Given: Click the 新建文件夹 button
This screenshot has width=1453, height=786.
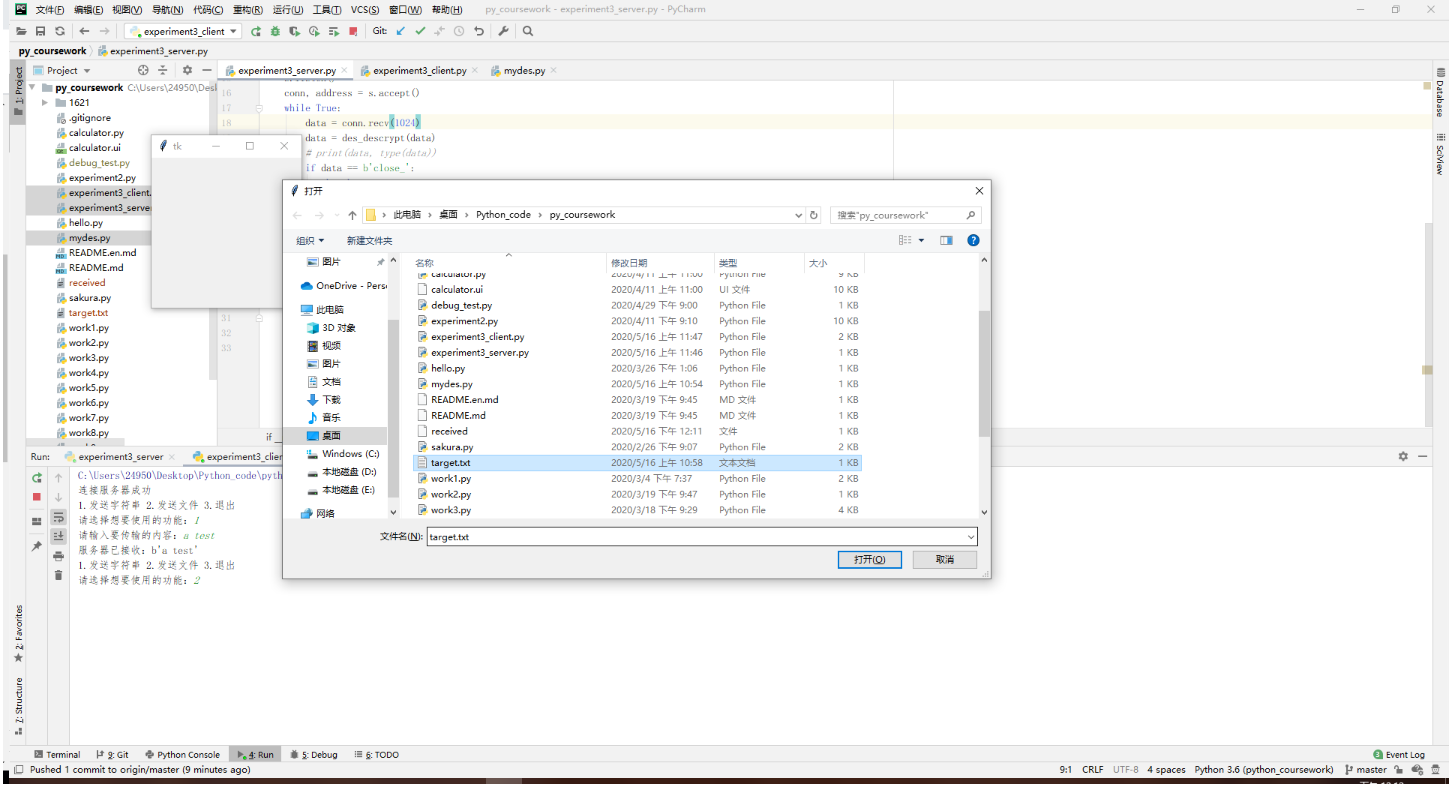Looking at the screenshot, I should (x=369, y=241).
